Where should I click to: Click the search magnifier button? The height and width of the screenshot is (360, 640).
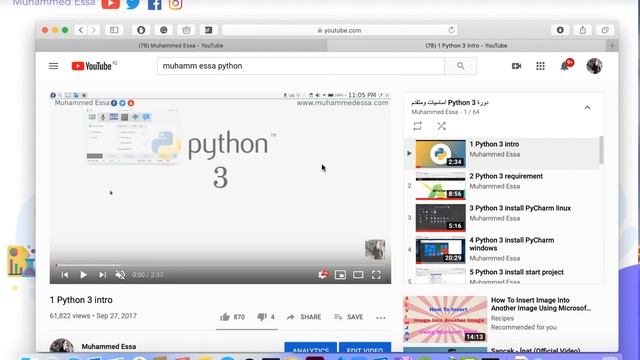tap(460, 66)
